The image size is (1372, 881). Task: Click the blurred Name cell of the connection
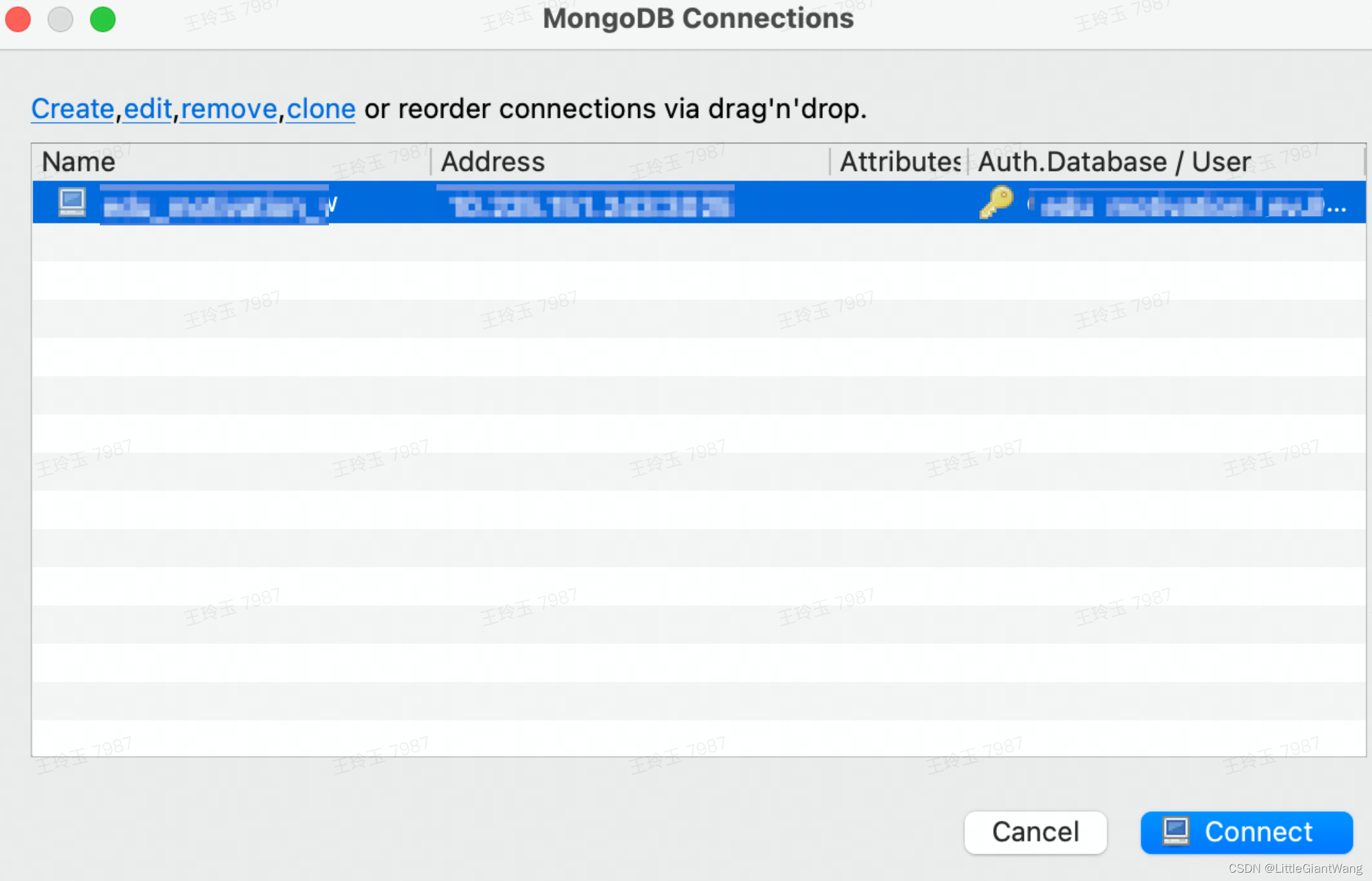pos(214,202)
